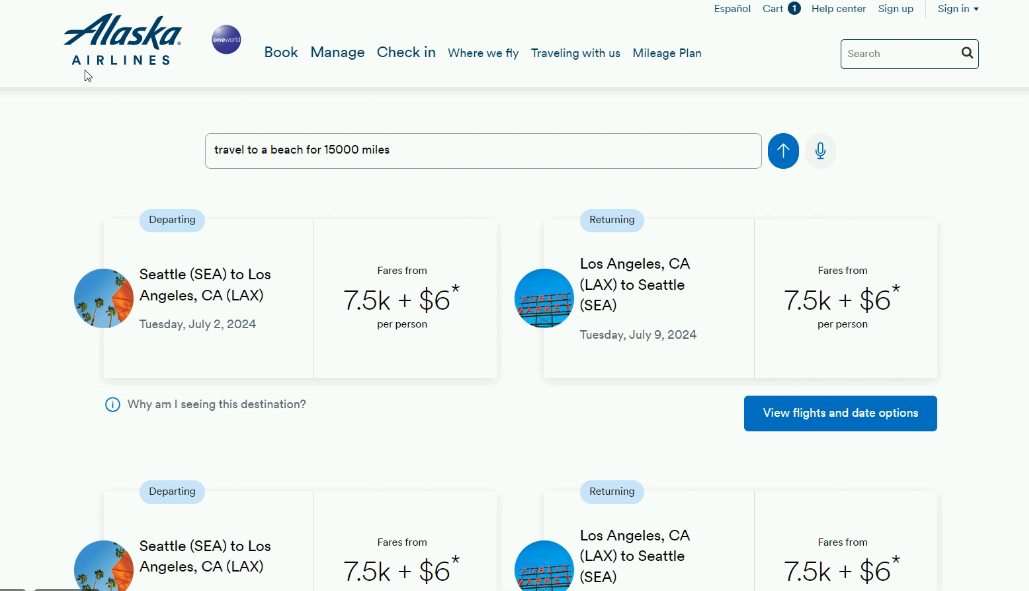Click second card's Los Angeles to Seattle title
Viewport: 1029px width, 591px height.
tap(635, 556)
